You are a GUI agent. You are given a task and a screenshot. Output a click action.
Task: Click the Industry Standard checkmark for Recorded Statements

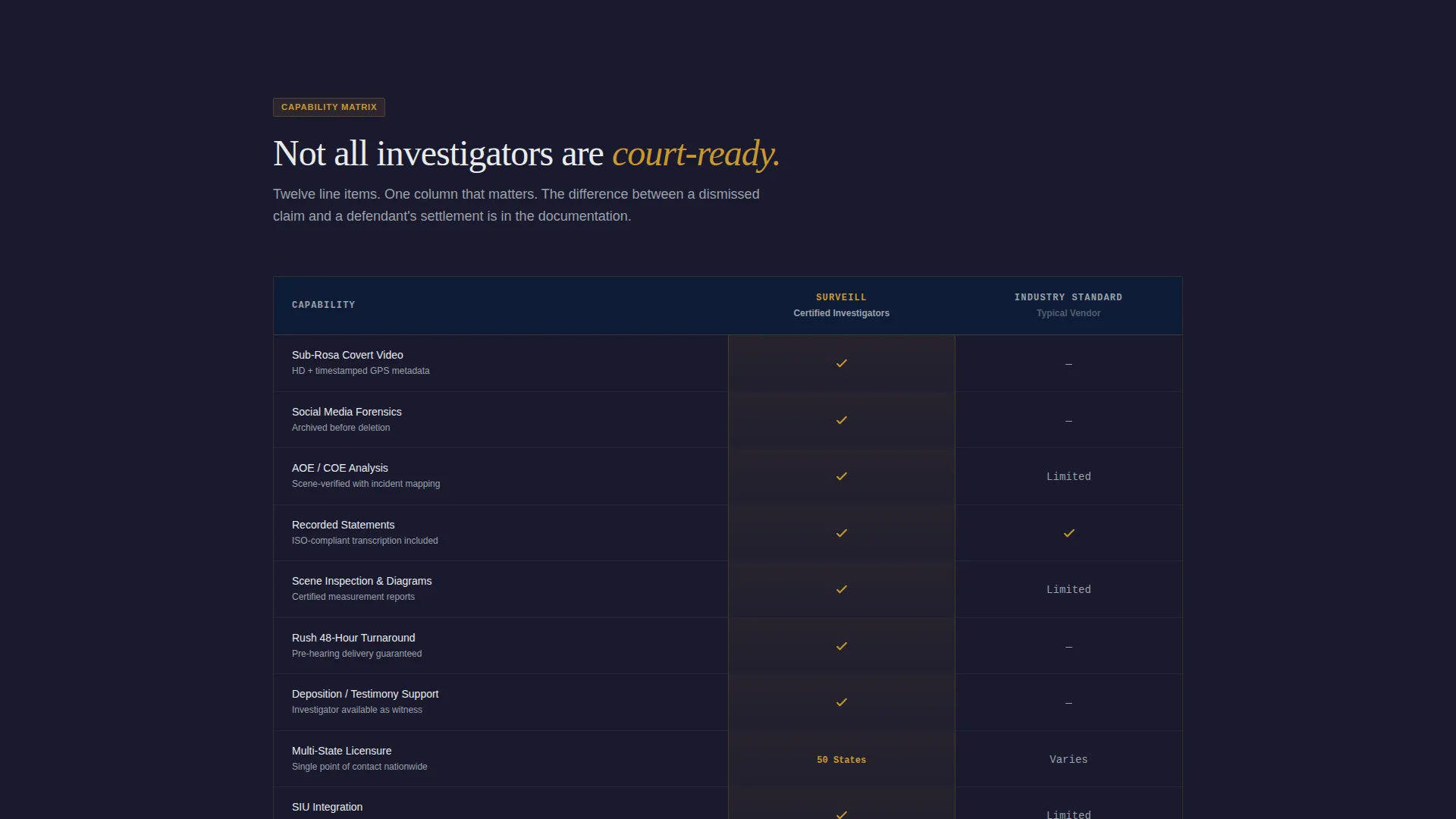click(1068, 533)
